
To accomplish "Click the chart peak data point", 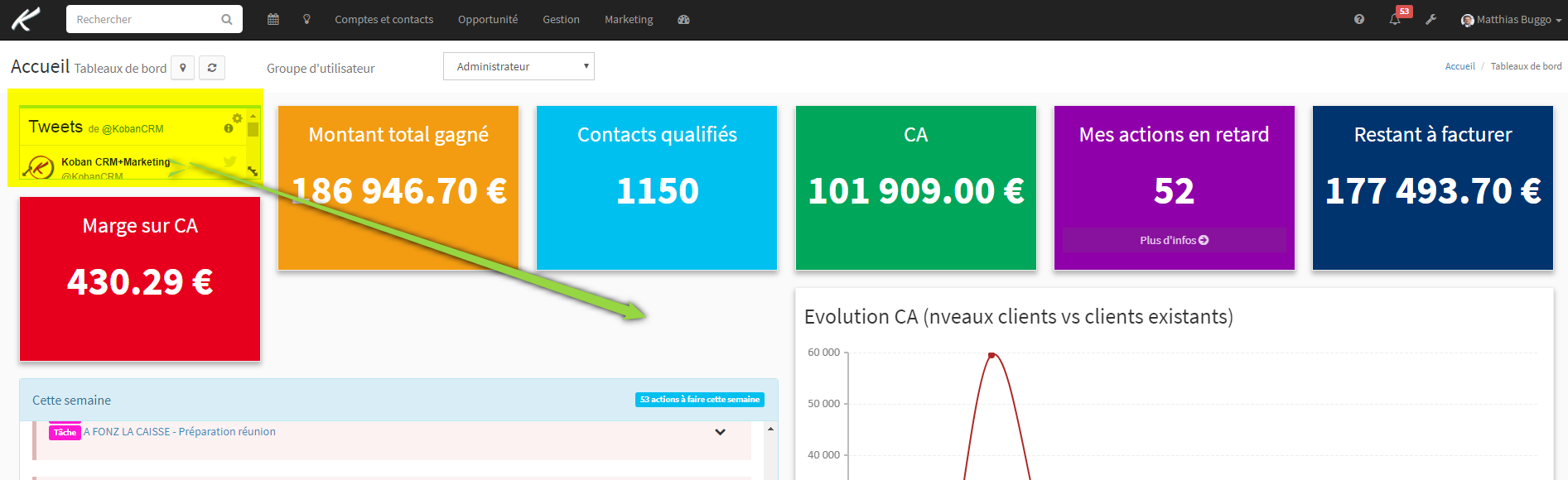I will pos(991,355).
